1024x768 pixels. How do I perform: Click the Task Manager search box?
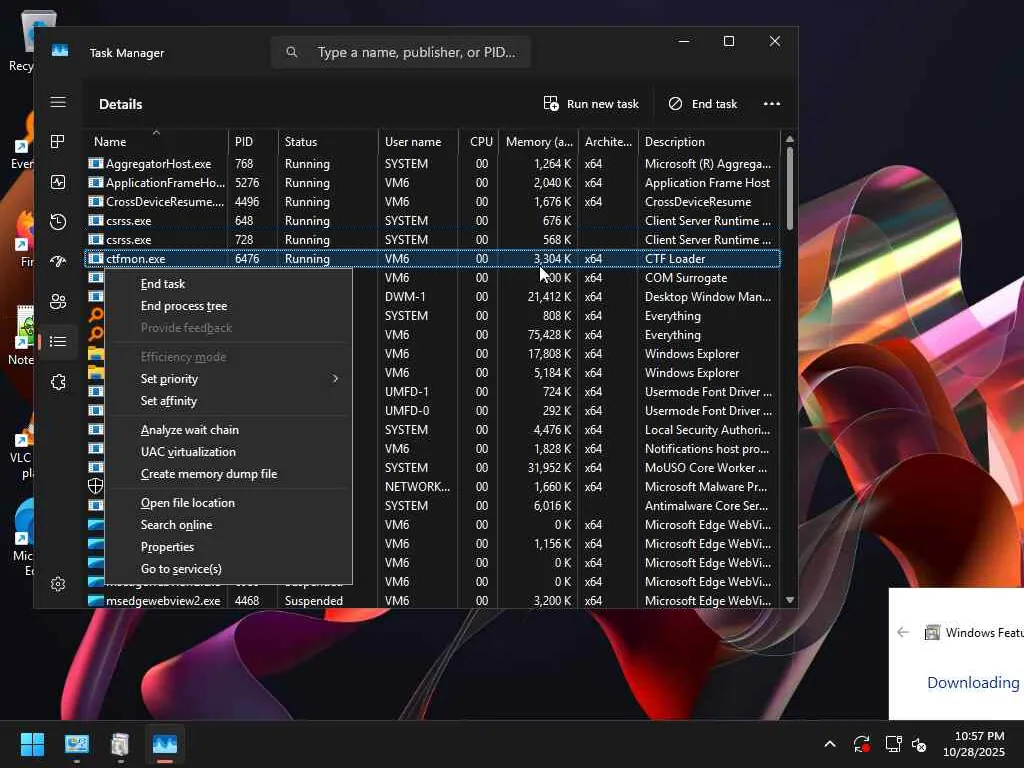[400, 52]
